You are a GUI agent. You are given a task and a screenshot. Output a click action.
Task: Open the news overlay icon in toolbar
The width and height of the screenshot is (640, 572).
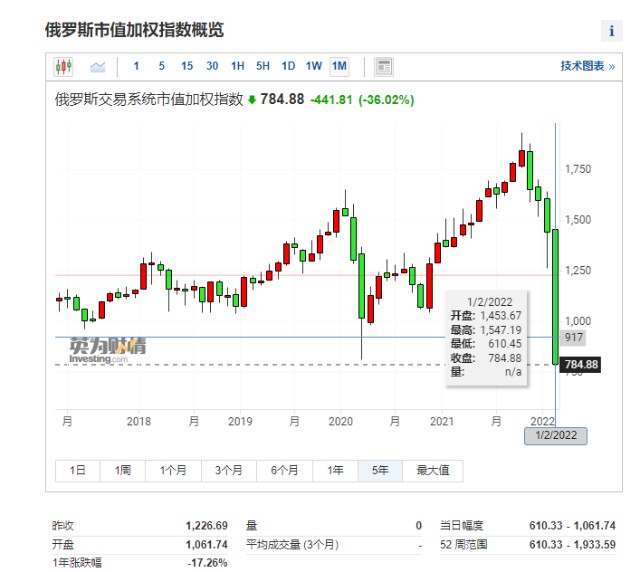pos(383,67)
